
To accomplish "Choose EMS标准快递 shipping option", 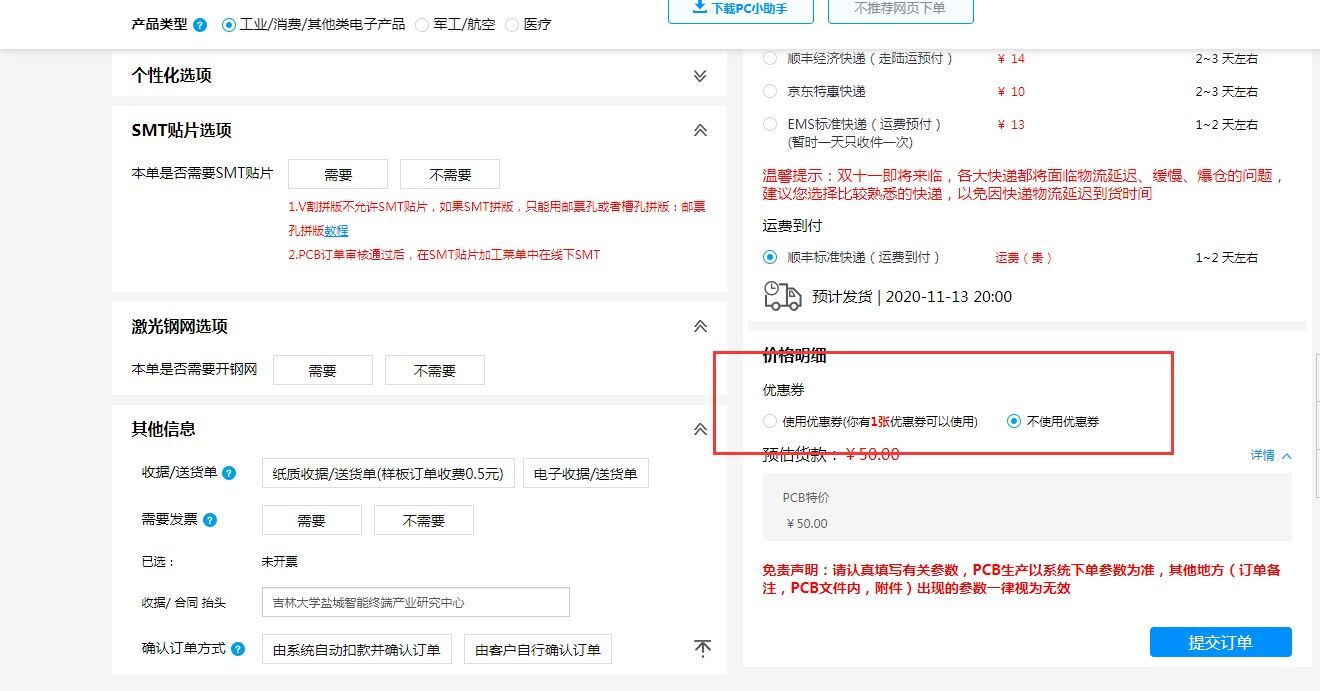I will [770, 124].
